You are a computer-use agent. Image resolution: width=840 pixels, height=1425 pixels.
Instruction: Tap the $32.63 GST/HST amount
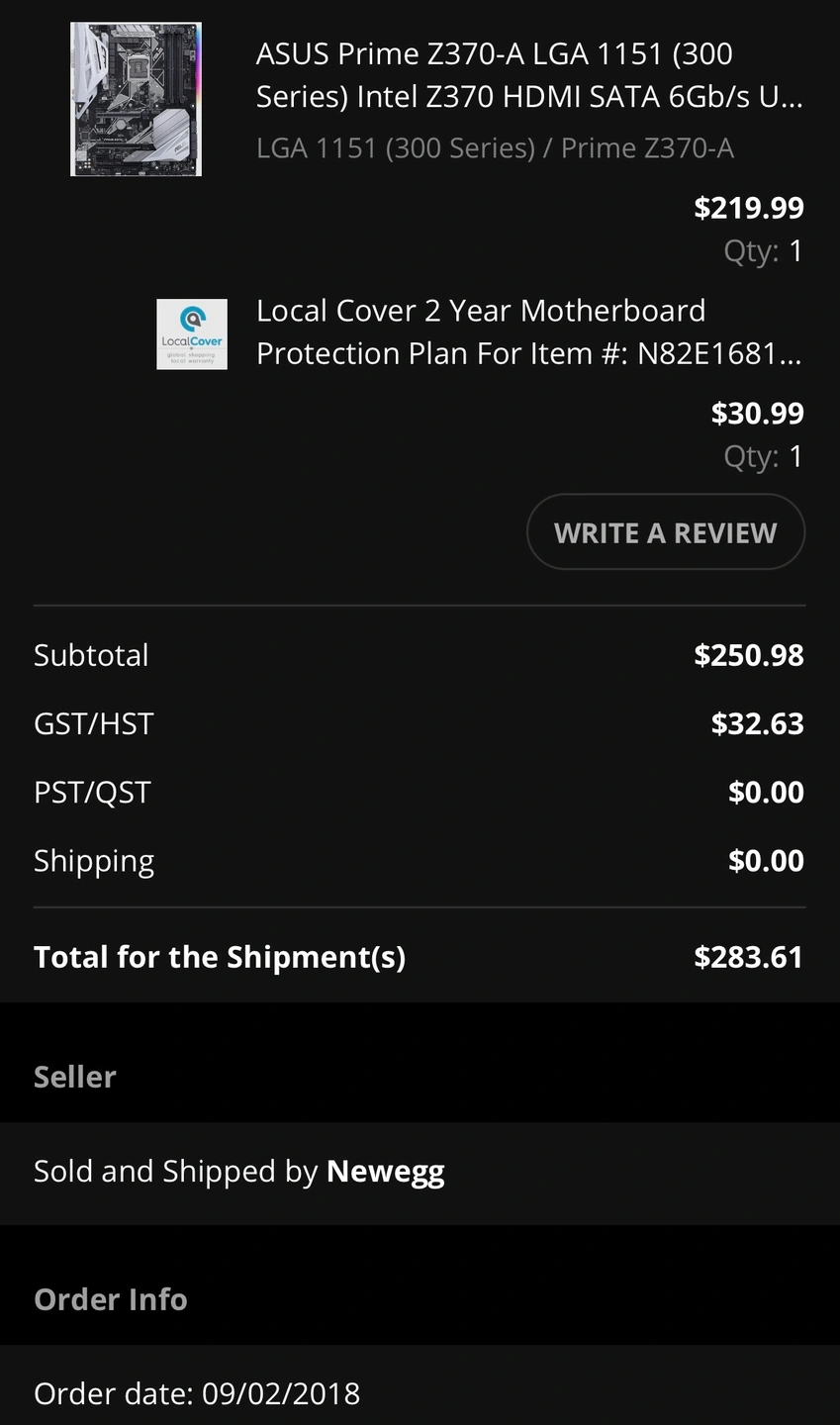[757, 723]
